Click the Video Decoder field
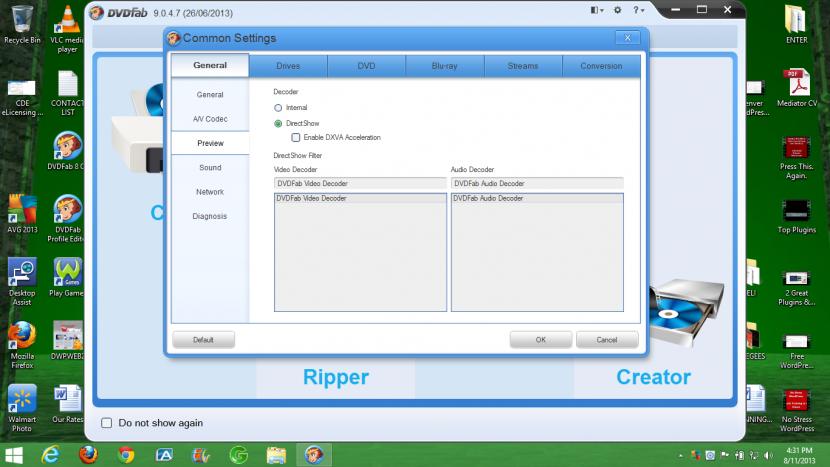 click(x=360, y=184)
